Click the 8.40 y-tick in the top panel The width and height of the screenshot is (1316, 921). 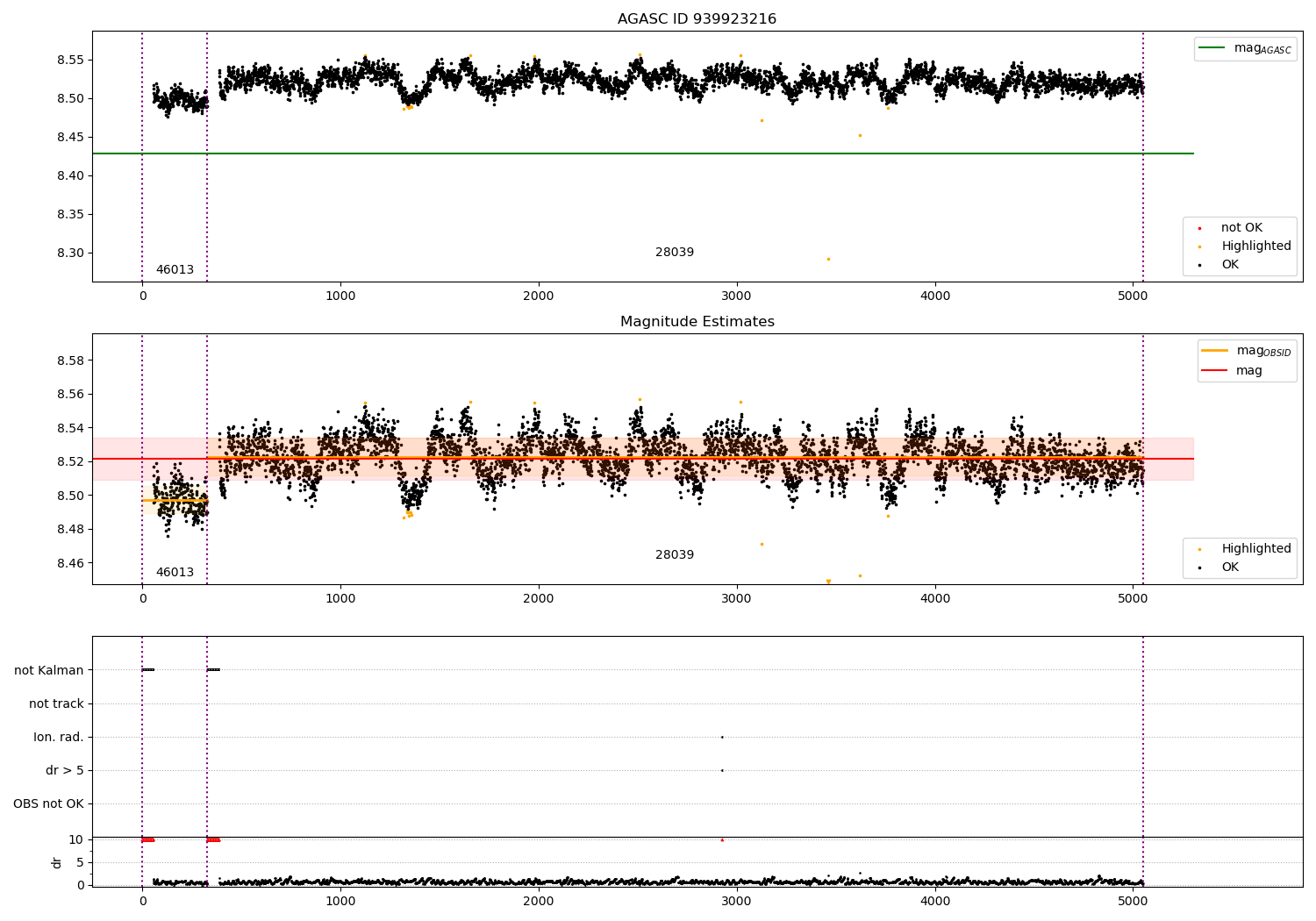point(70,176)
